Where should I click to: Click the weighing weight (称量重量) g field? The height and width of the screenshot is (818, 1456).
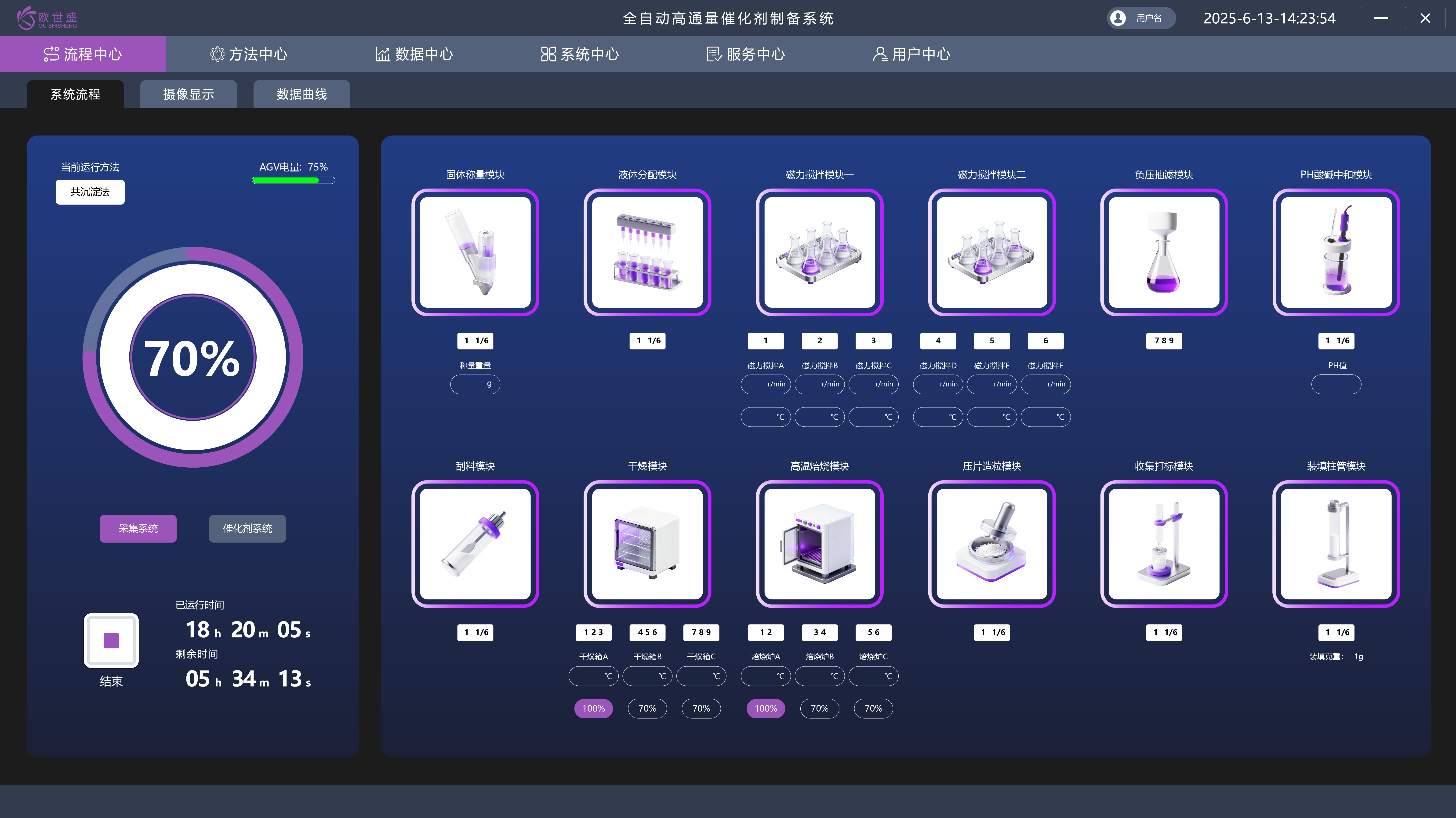point(475,384)
